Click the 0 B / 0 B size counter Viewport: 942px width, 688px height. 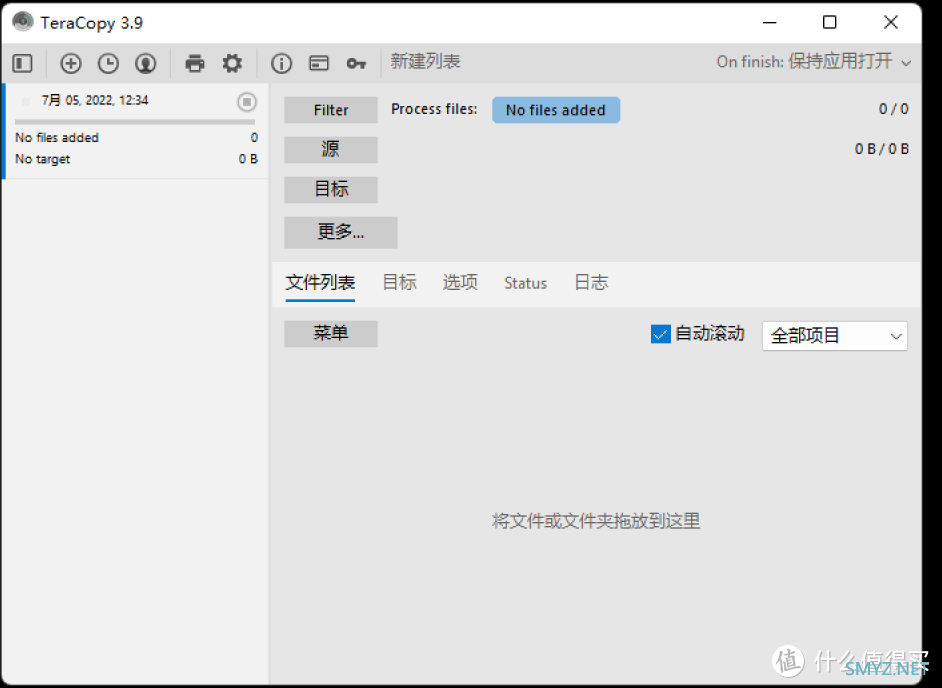[x=882, y=148]
